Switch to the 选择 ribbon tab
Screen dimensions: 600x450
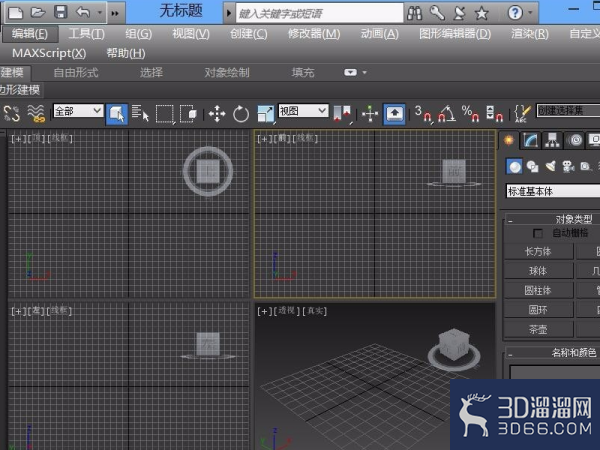pyautogui.click(x=152, y=72)
